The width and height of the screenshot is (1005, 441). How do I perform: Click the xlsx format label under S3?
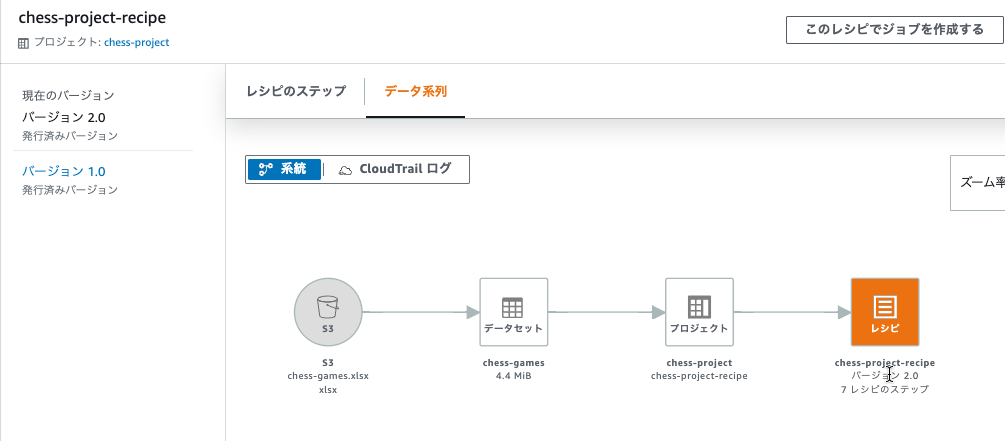(x=328, y=389)
